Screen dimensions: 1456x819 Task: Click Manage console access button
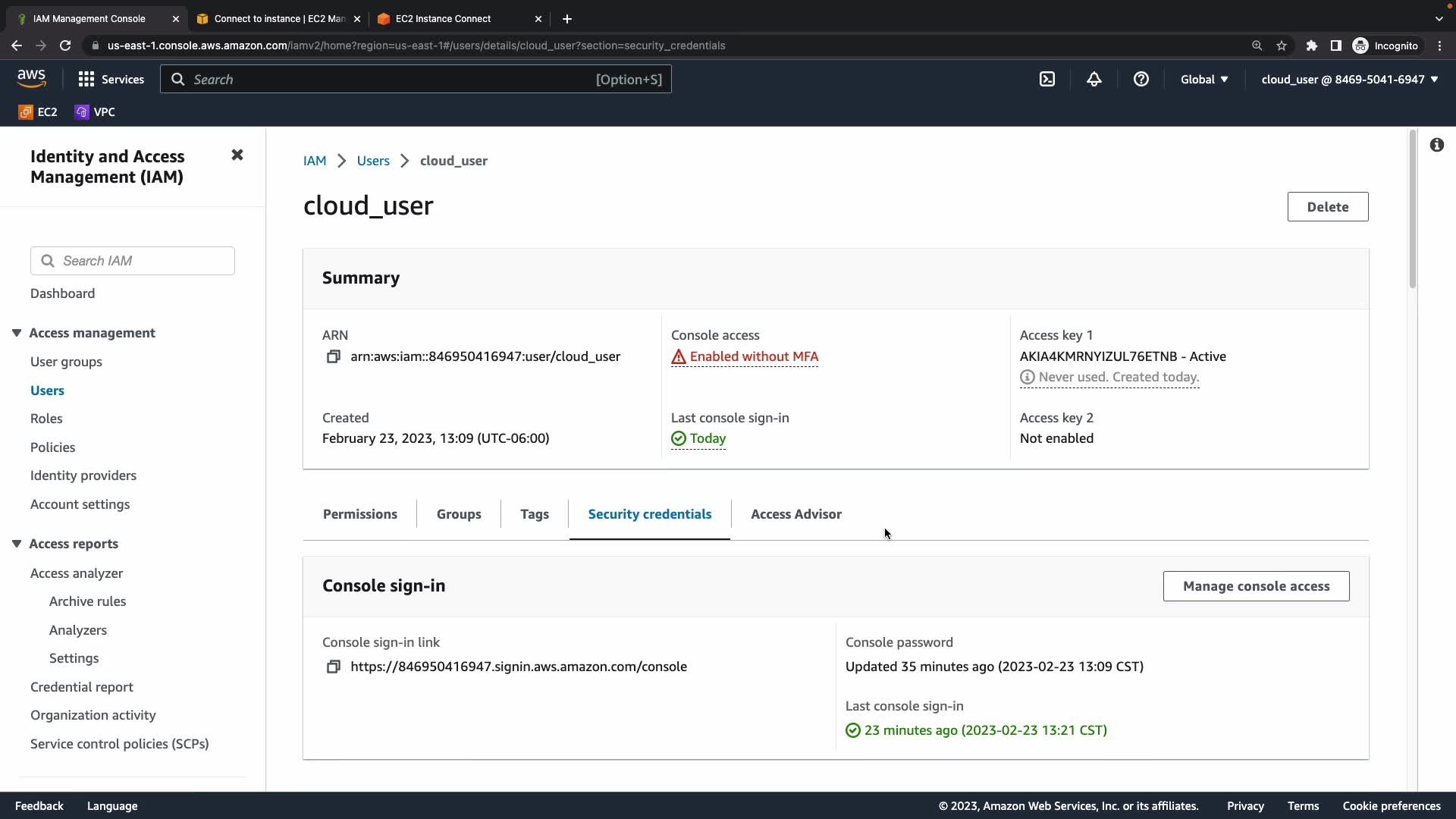pyautogui.click(x=1256, y=586)
